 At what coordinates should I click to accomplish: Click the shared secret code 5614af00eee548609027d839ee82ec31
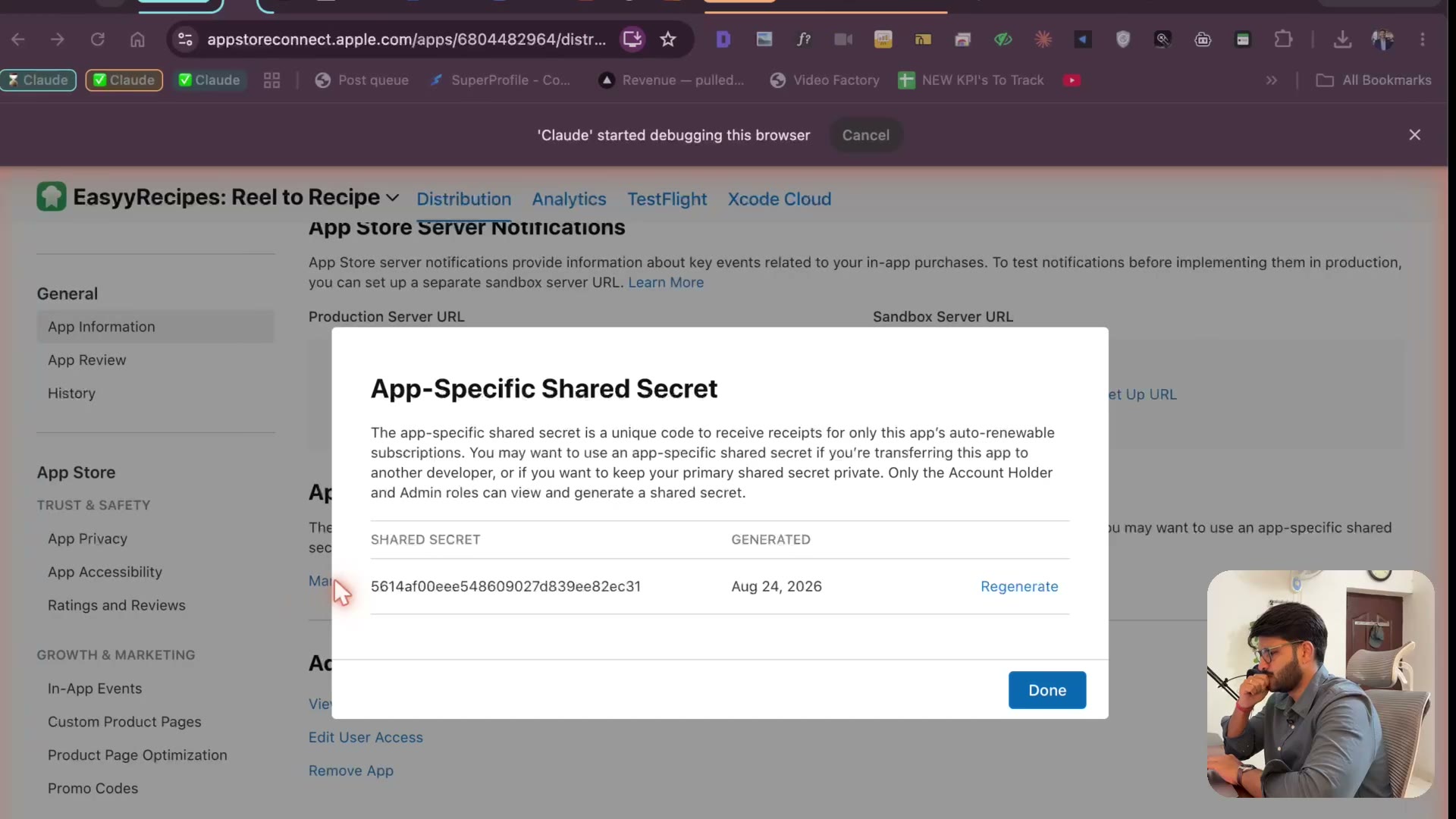pos(506,586)
